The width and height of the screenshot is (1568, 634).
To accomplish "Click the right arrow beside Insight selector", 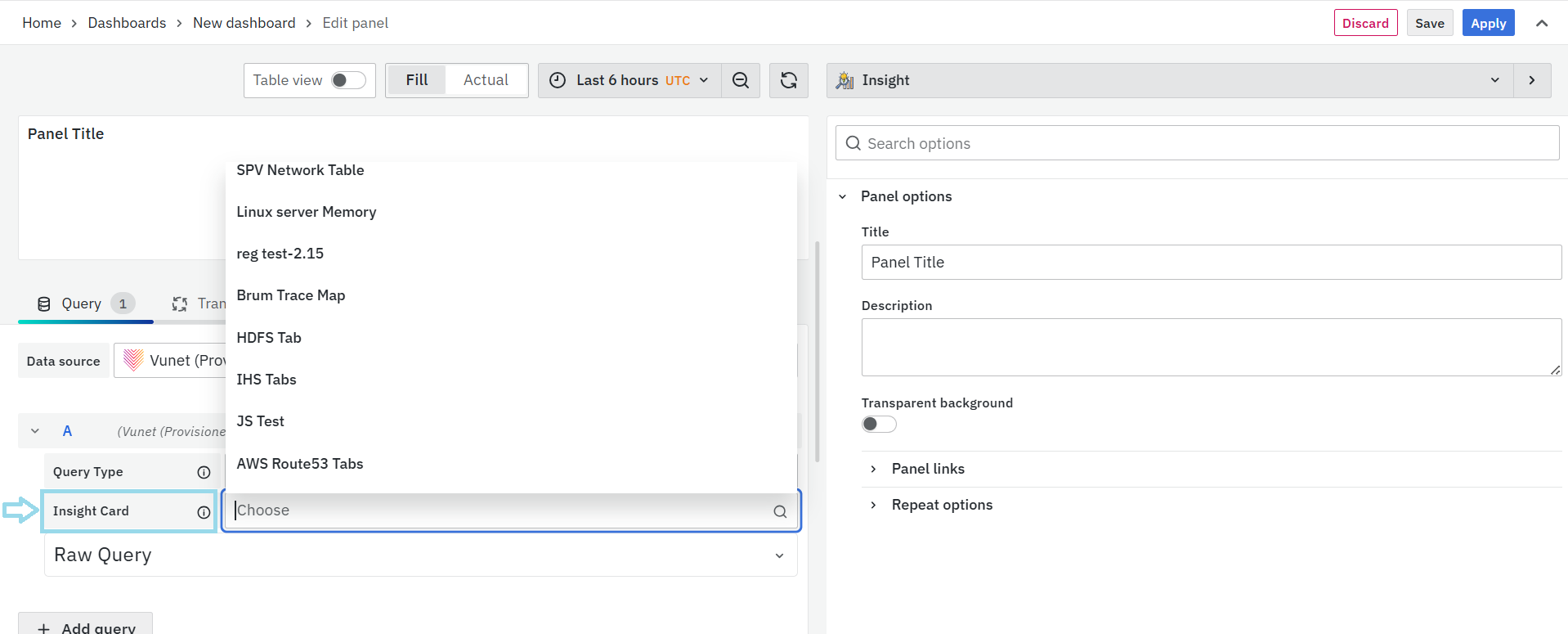I will [x=1531, y=80].
